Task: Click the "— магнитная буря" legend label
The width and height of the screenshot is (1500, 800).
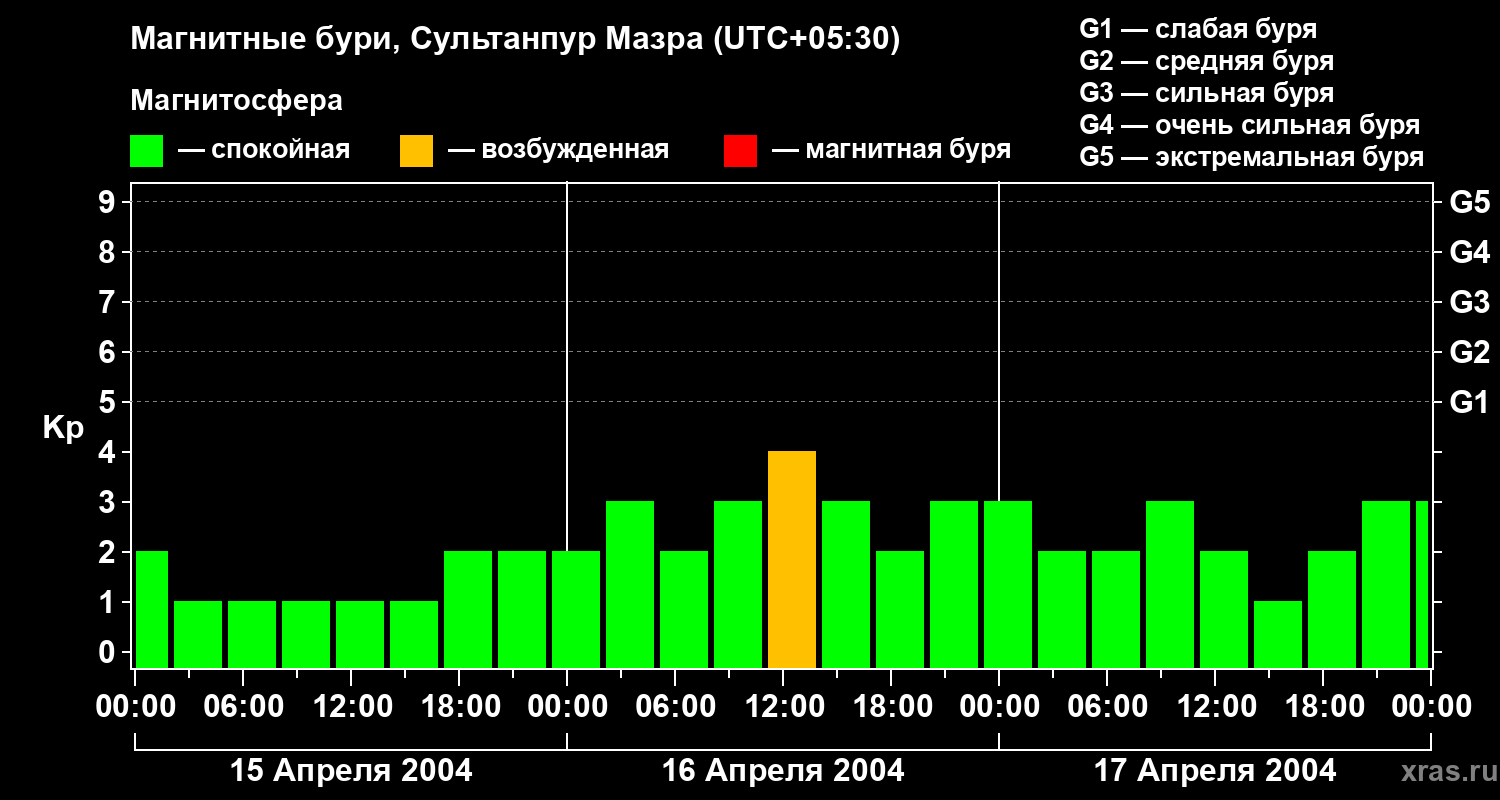Action: pyautogui.click(x=892, y=151)
